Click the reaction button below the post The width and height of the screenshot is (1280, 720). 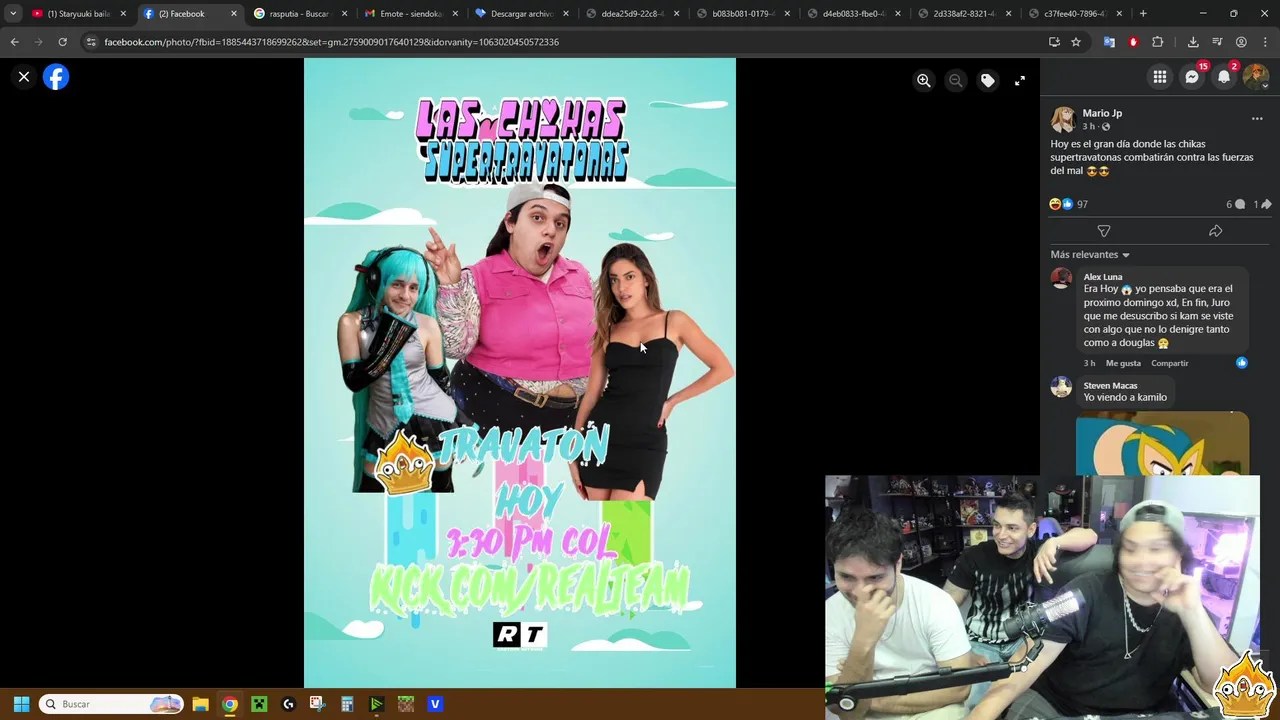click(x=1104, y=231)
